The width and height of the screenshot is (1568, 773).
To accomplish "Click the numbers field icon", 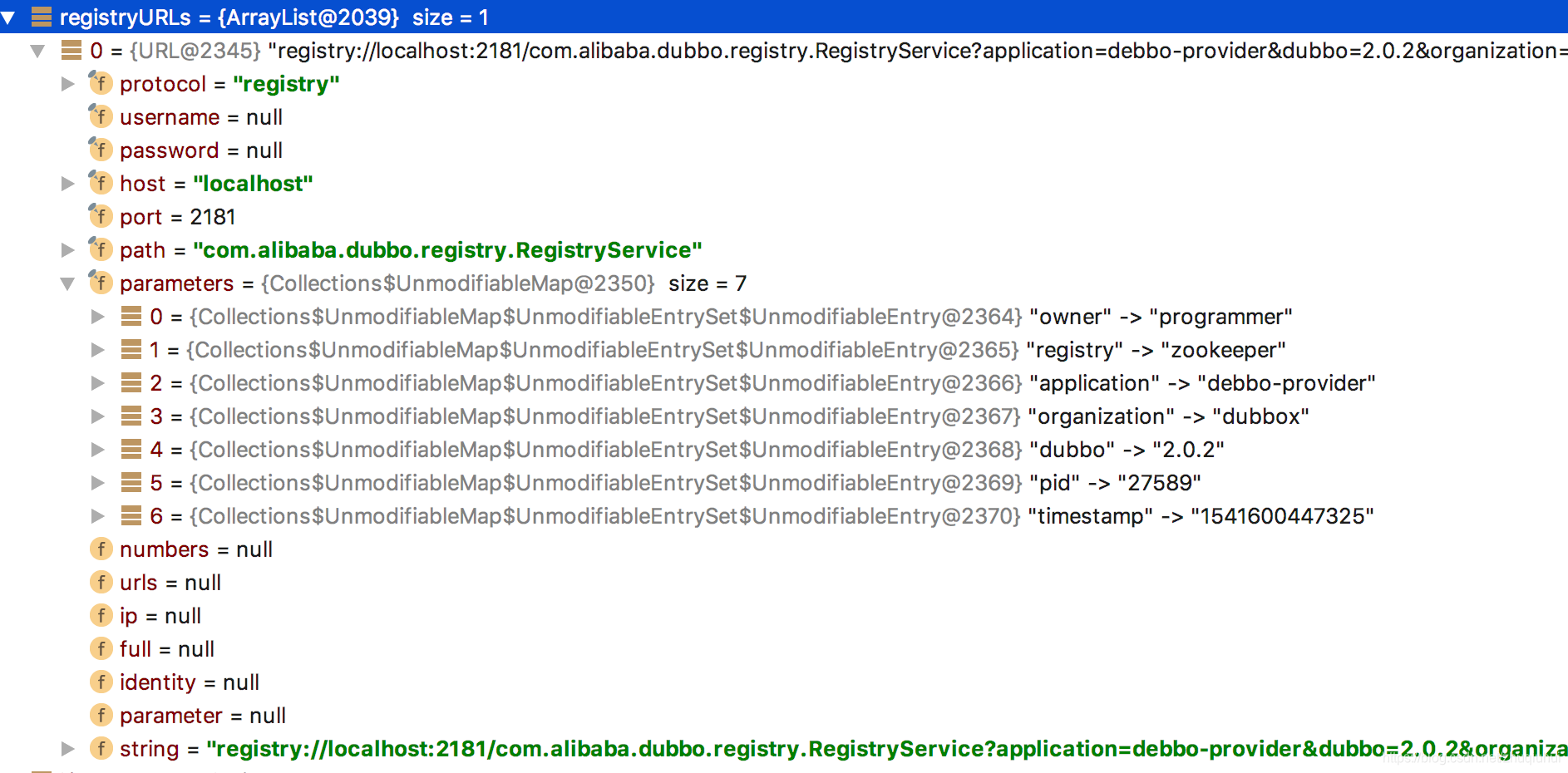I will (x=101, y=549).
